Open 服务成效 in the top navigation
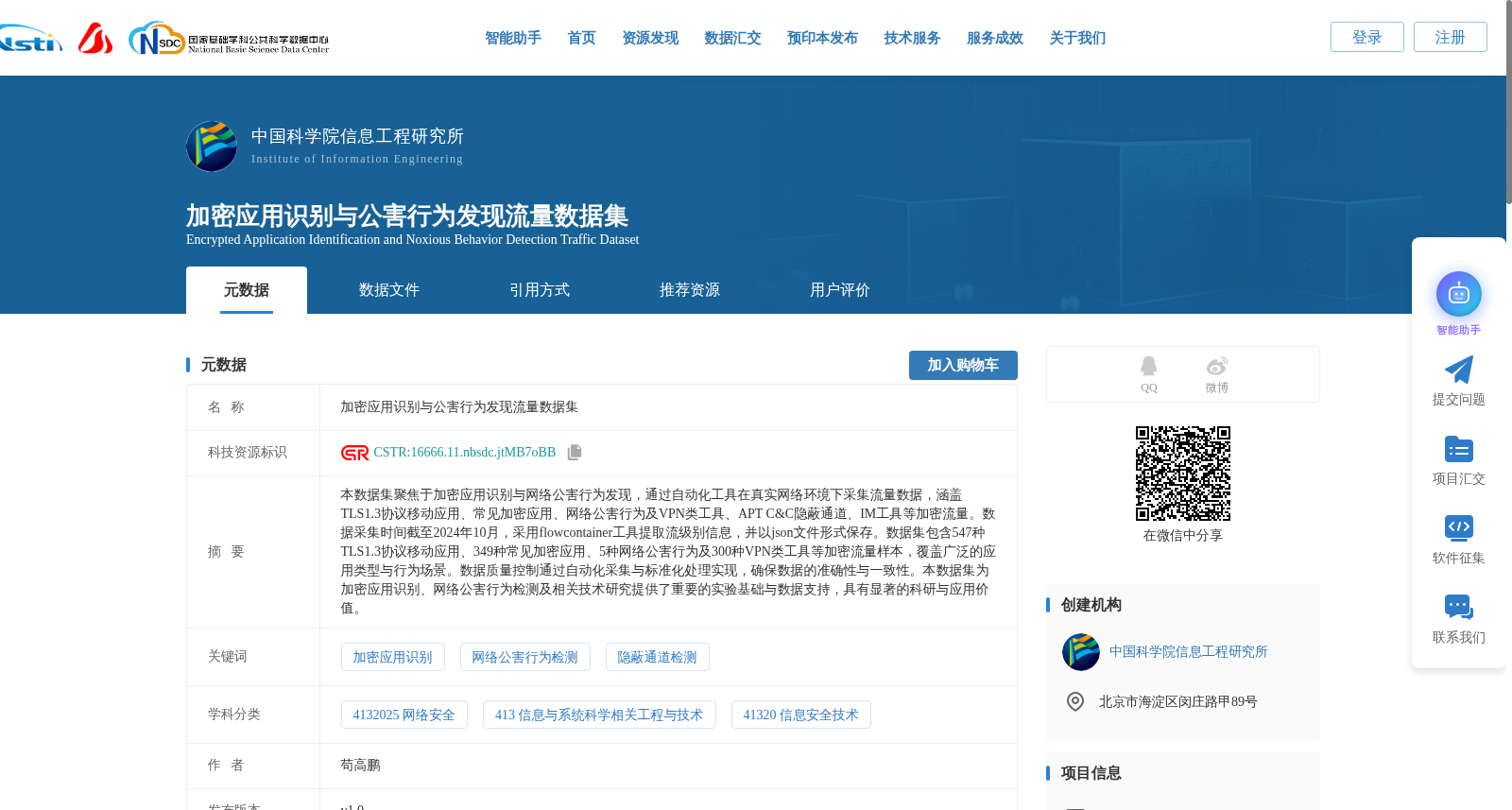The image size is (1512, 810). point(995,38)
